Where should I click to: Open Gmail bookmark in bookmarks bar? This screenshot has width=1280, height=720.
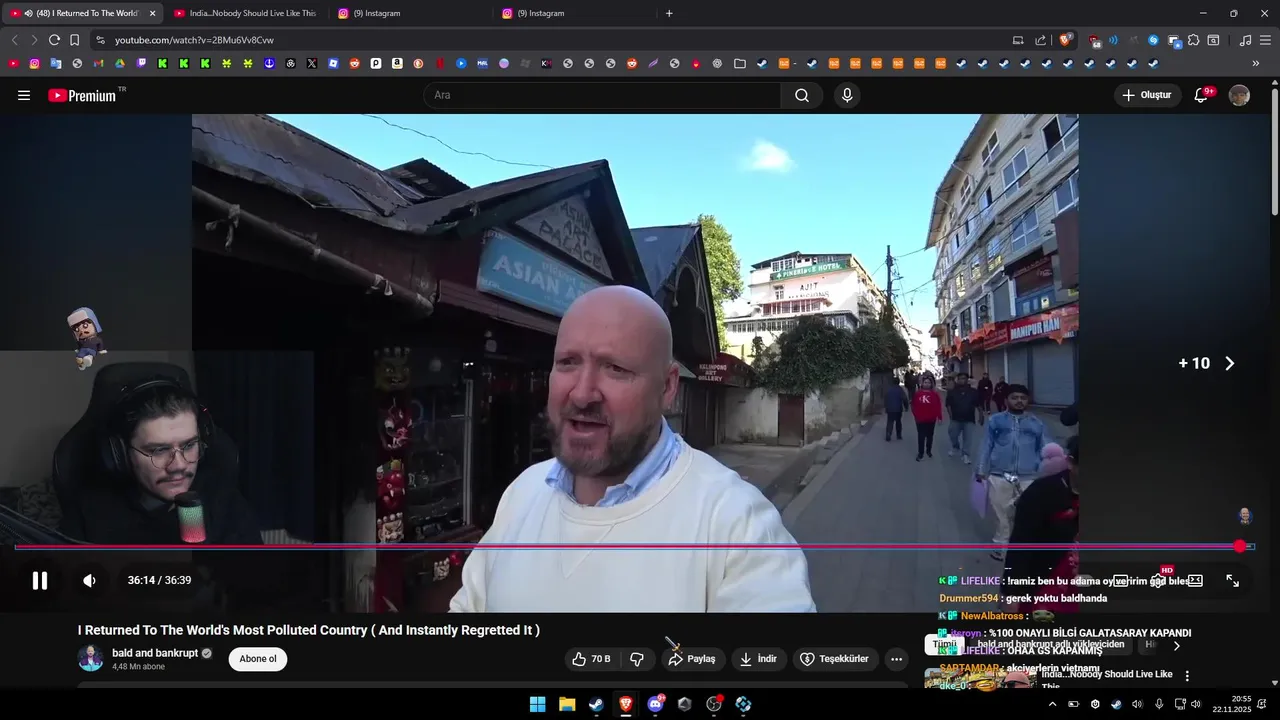click(98, 63)
